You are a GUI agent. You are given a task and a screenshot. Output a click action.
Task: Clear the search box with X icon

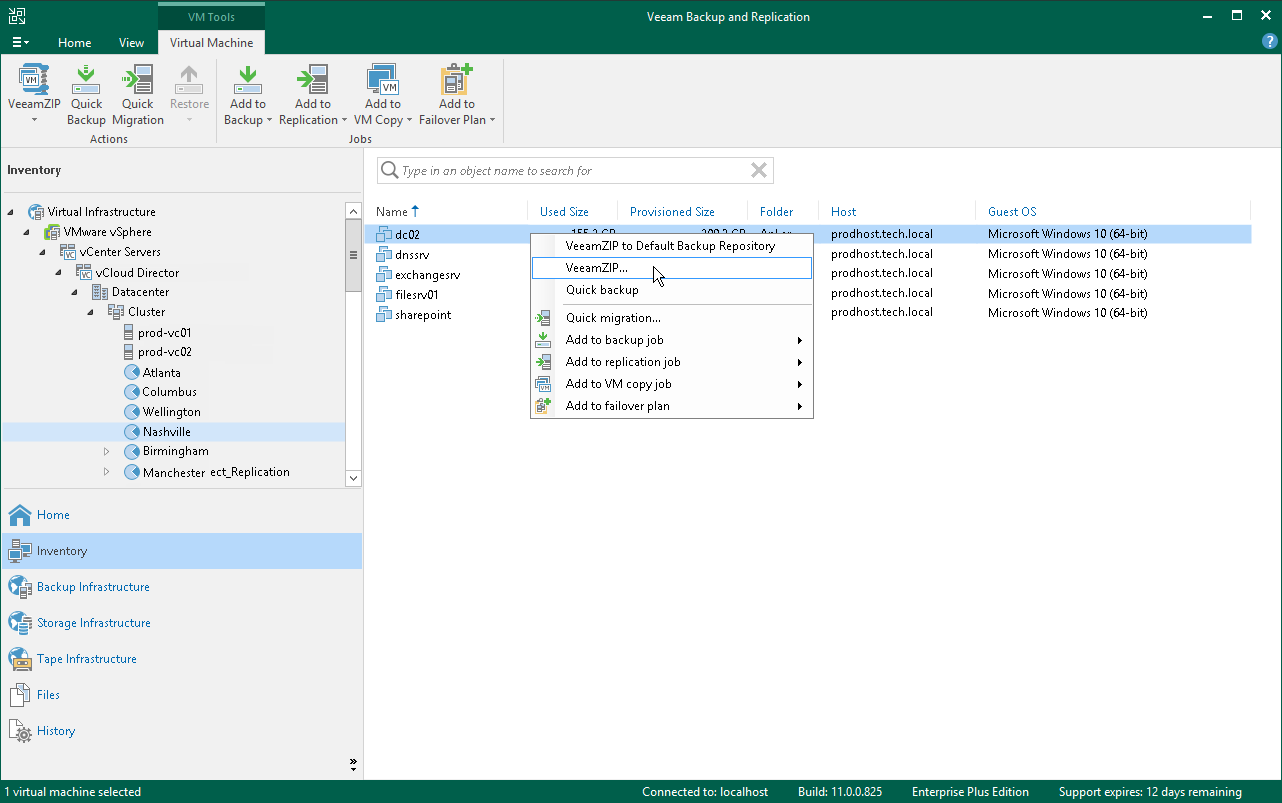[759, 171]
